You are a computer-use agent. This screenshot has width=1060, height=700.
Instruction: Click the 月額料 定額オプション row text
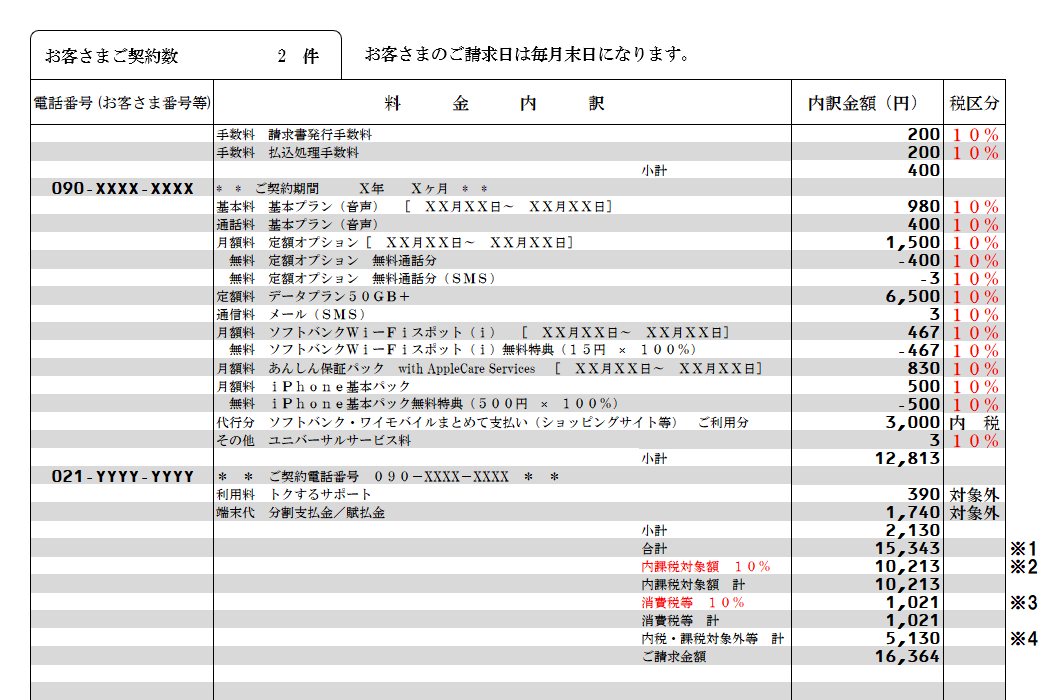[394, 242]
